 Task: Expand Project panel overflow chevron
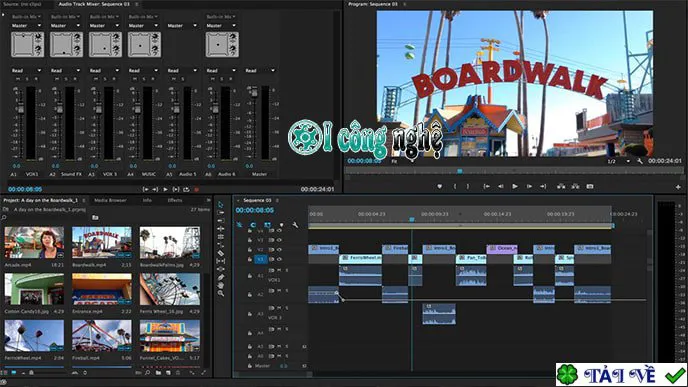tap(208, 200)
